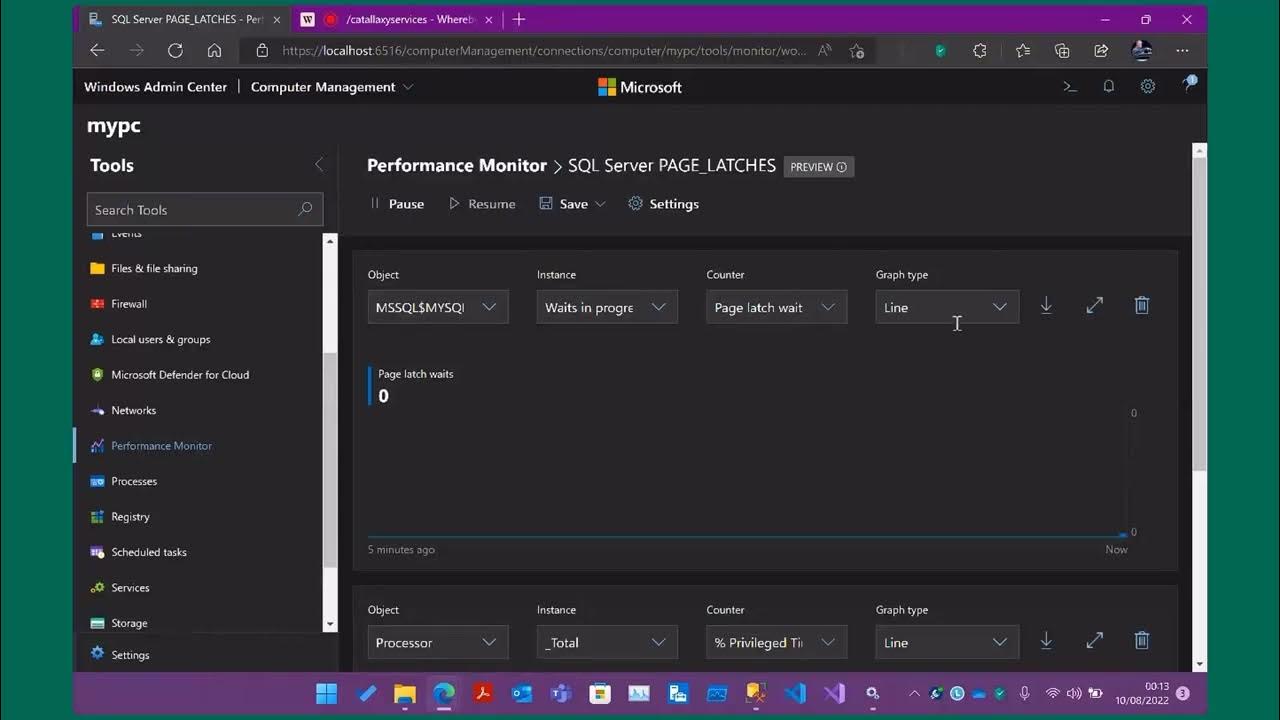Open Windows Admin Center settings gear
The width and height of the screenshot is (1280, 720).
[1148, 87]
